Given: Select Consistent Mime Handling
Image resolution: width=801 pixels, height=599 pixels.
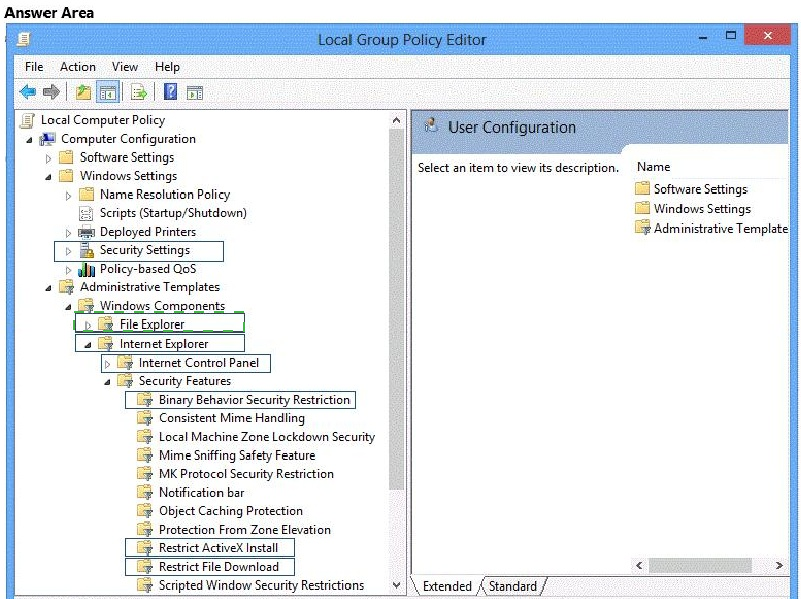Looking at the screenshot, I should (231, 418).
